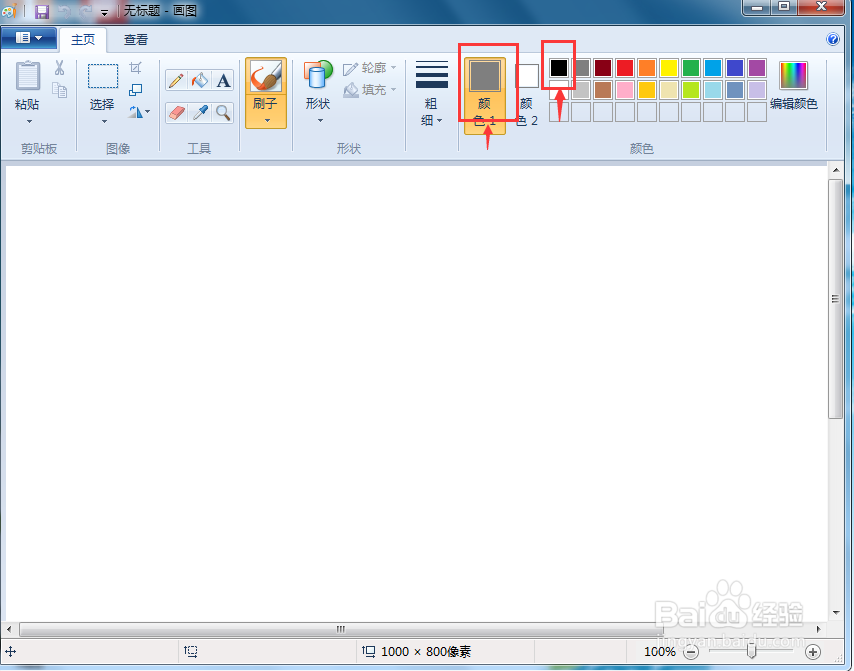
Task: Open the Shapes gallery icon
Action: pyautogui.click(x=318, y=75)
